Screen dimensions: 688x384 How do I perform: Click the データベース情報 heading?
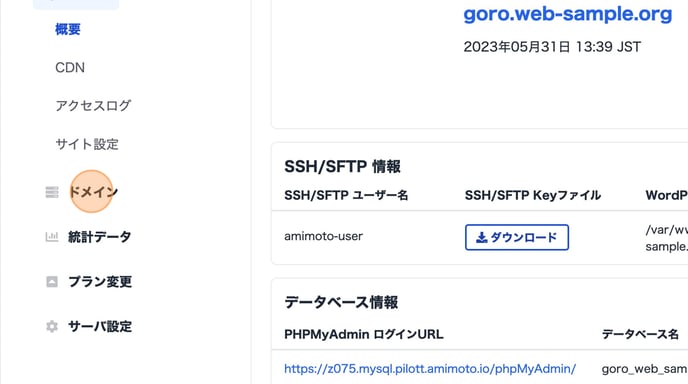[x=341, y=302]
